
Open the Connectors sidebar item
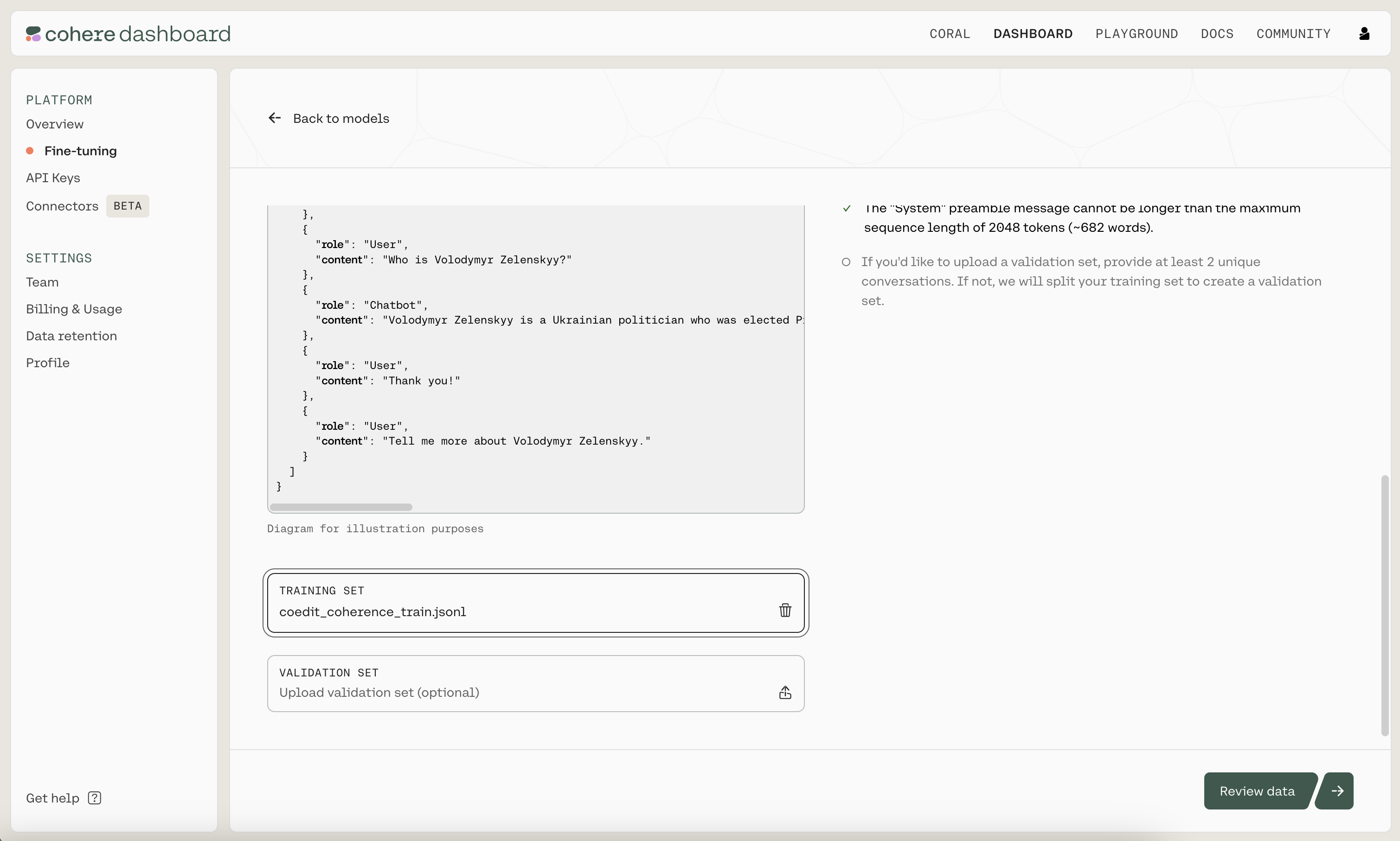(62, 206)
